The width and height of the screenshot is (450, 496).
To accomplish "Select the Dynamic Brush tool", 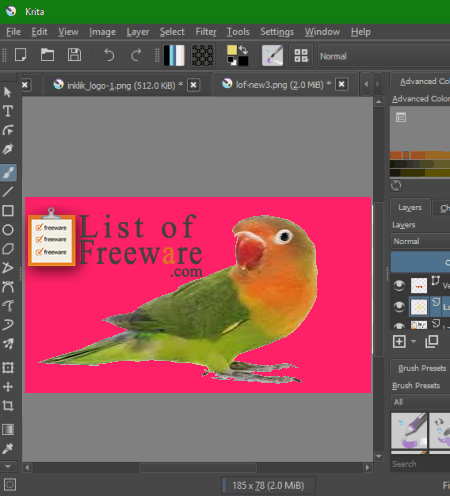I will (8, 324).
